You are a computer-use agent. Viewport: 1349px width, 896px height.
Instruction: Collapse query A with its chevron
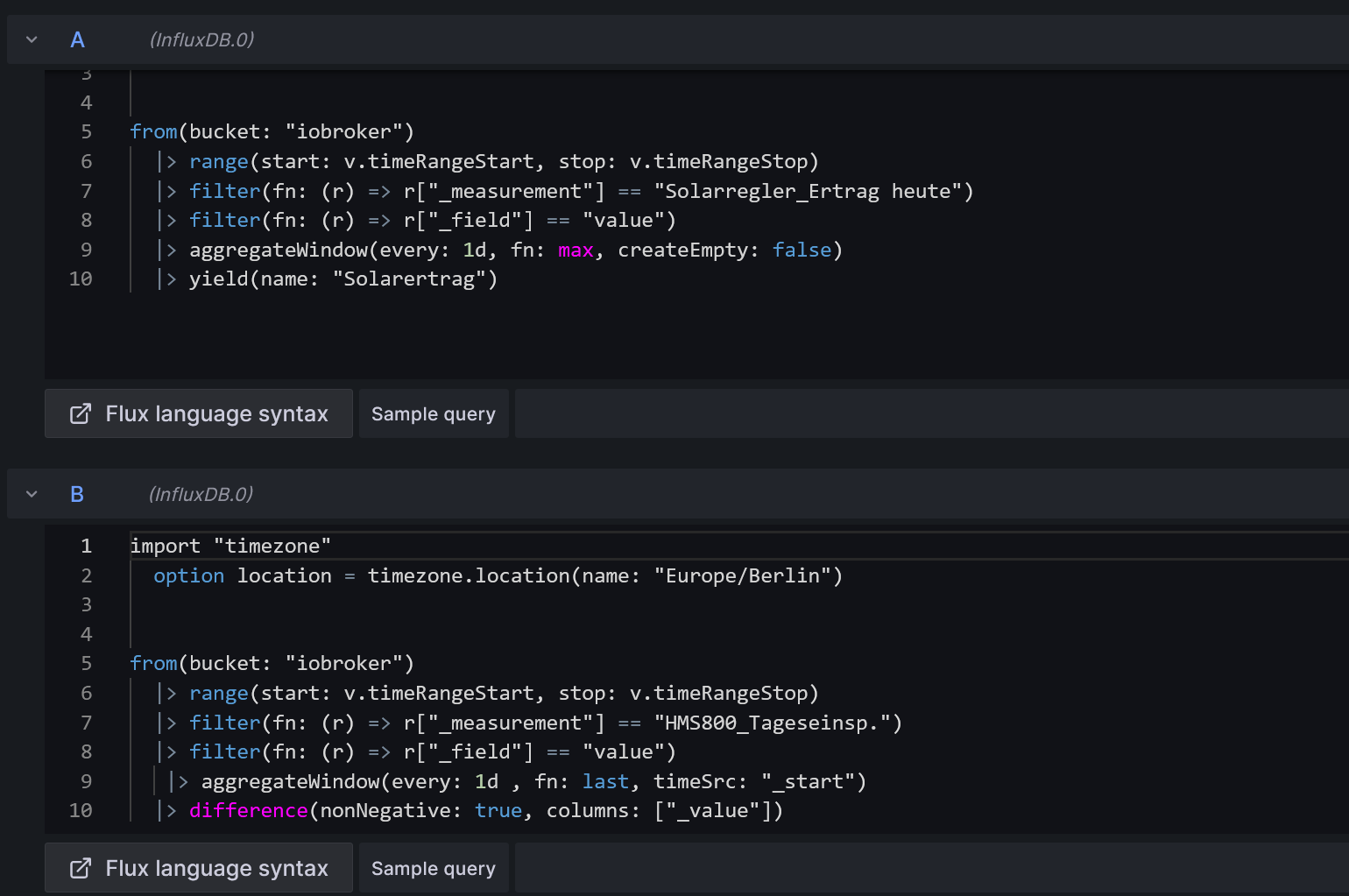[32, 39]
